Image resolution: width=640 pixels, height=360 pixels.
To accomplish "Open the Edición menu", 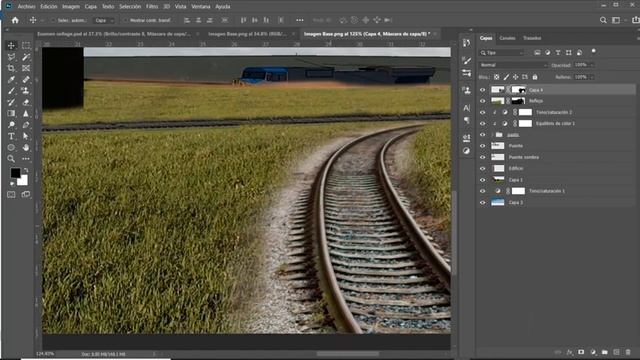I will pyautogui.click(x=49, y=7).
